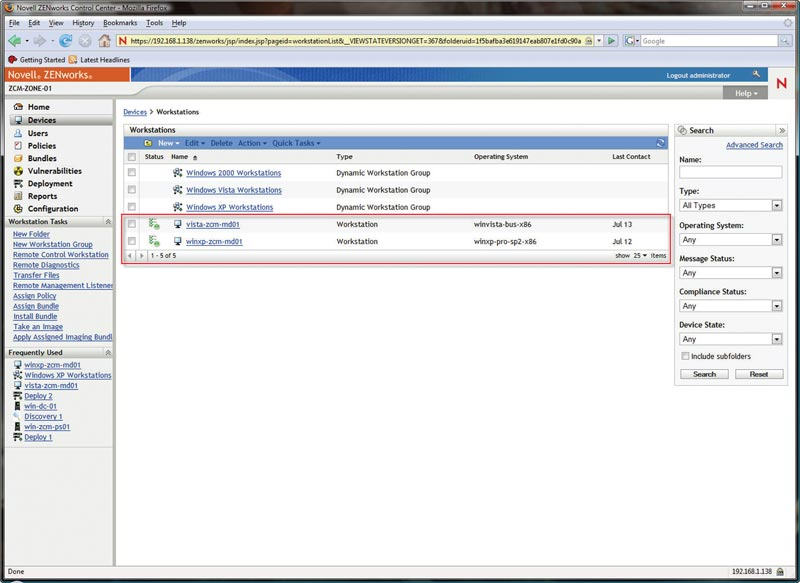This screenshot has width=800, height=583.
Task: Check the Windows 2000 Workstations row checkbox
Action: click(132, 173)
